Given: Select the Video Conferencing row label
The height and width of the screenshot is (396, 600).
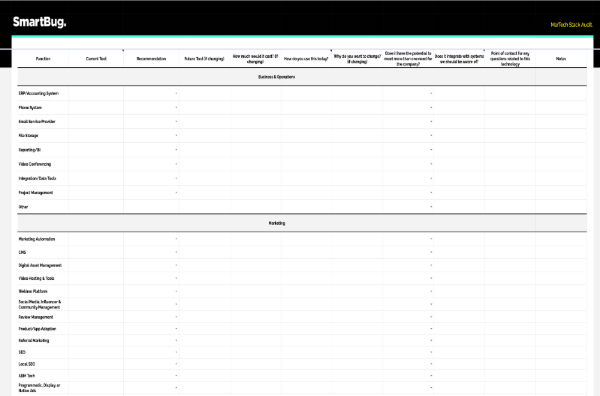Looking at the screenshot, I should pos(35,164).
